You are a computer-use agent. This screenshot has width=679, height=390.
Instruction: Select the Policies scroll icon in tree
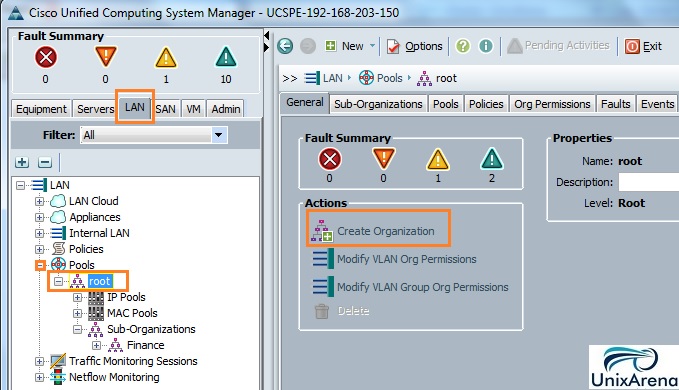58,249
